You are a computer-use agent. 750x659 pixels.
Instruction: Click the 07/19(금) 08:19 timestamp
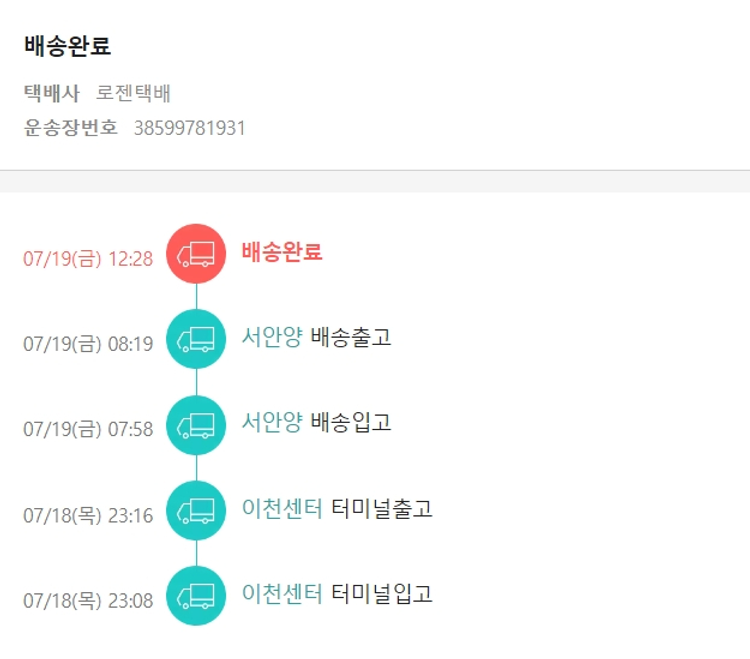[x=88, y=344]
